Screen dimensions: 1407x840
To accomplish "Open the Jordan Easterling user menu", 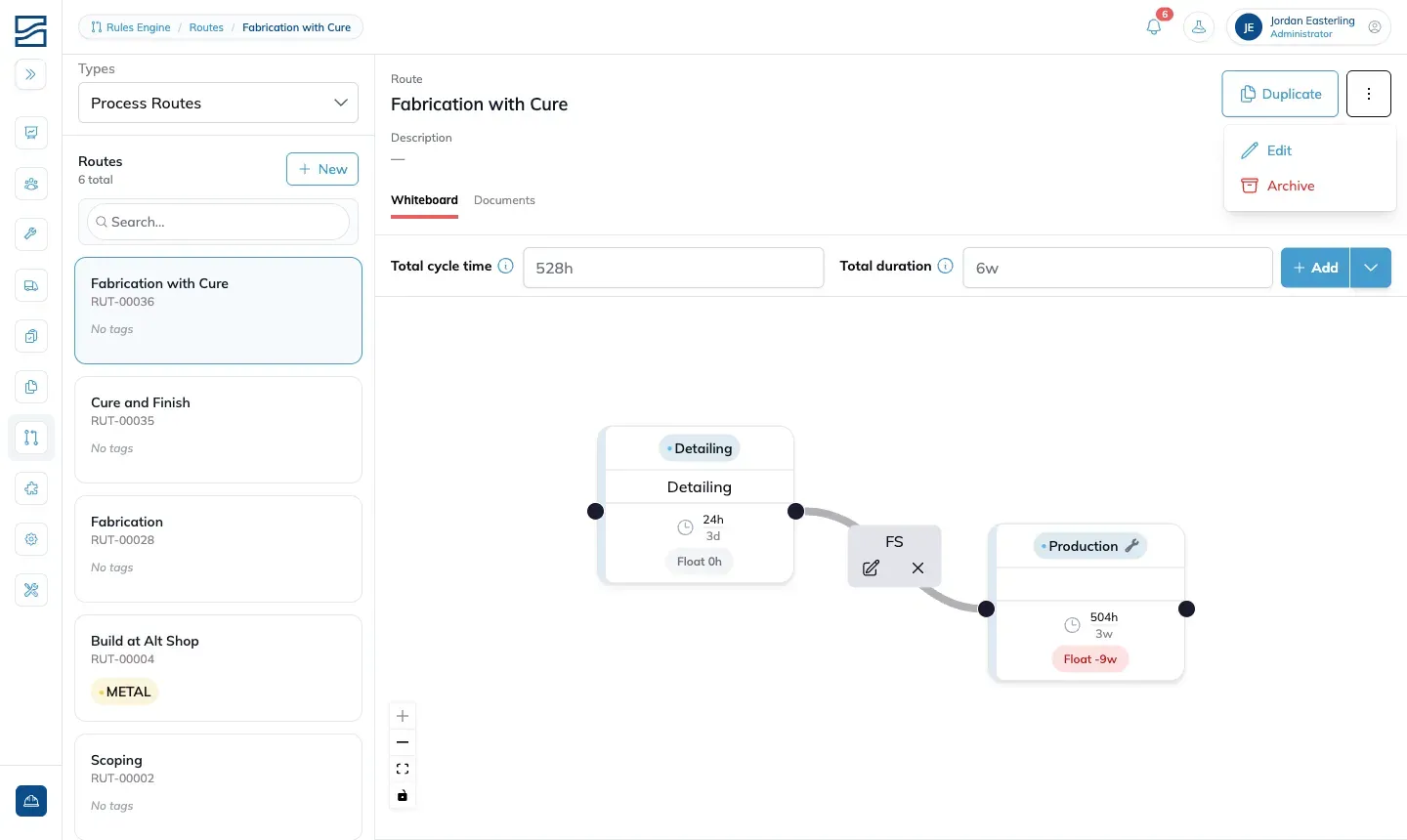I will tap(1308, 27).
